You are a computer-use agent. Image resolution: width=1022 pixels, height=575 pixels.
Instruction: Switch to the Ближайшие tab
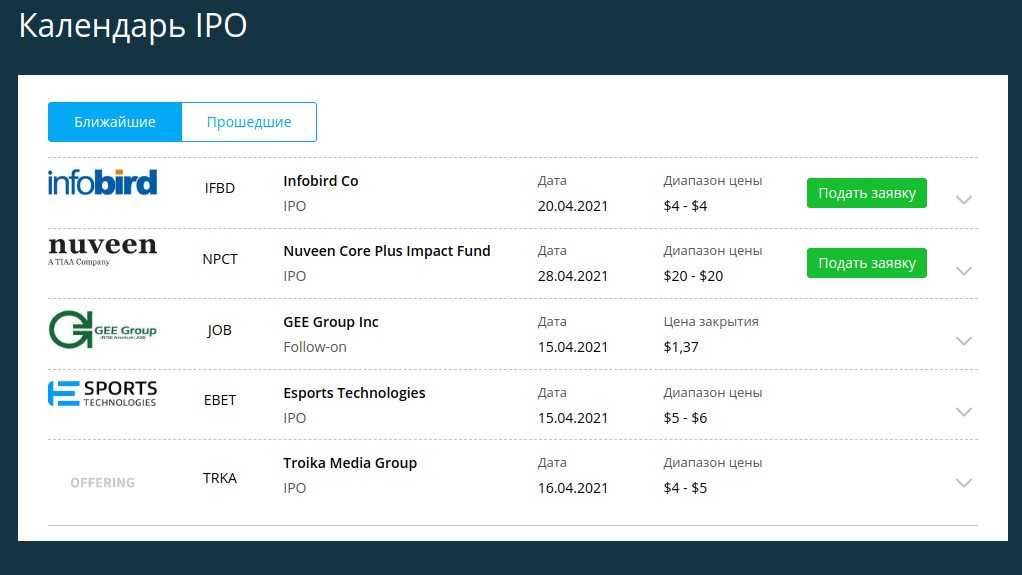(115, 122)
